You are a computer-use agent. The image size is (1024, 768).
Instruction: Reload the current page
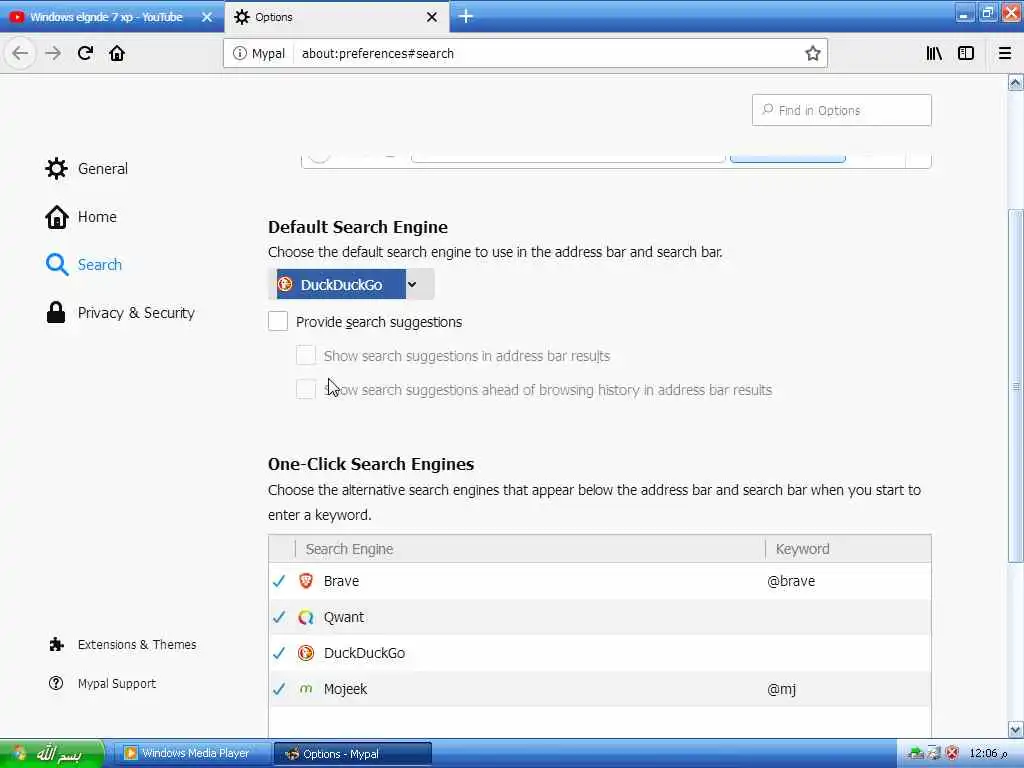85,53
